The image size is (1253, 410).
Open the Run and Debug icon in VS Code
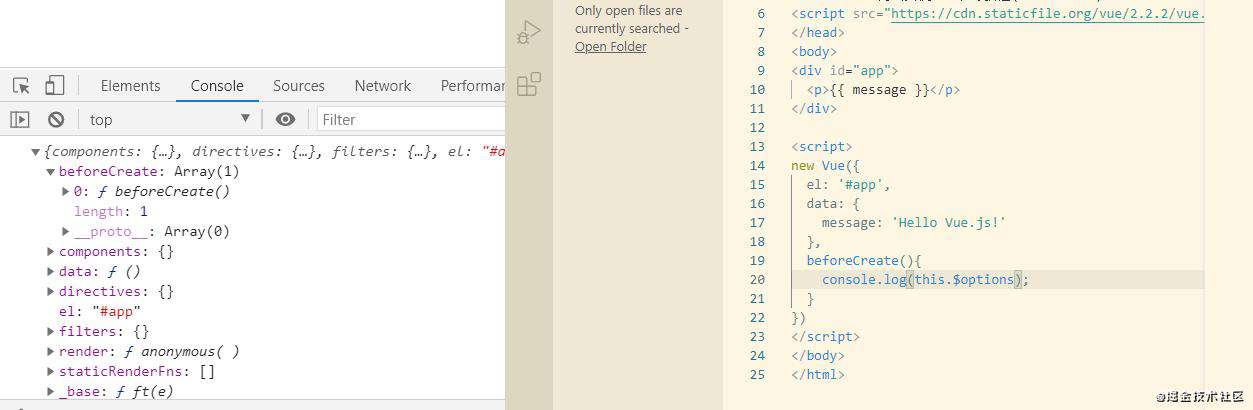tap(529, 33)
